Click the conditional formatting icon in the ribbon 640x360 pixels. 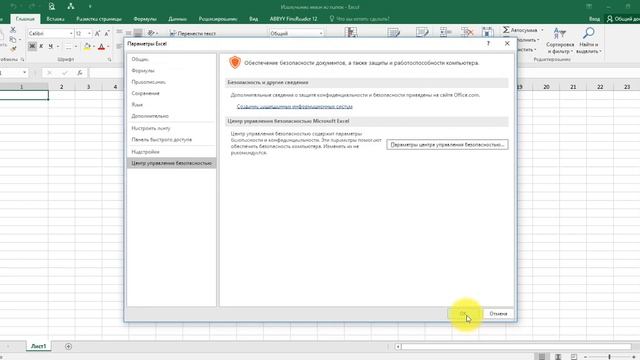(351, 33)
